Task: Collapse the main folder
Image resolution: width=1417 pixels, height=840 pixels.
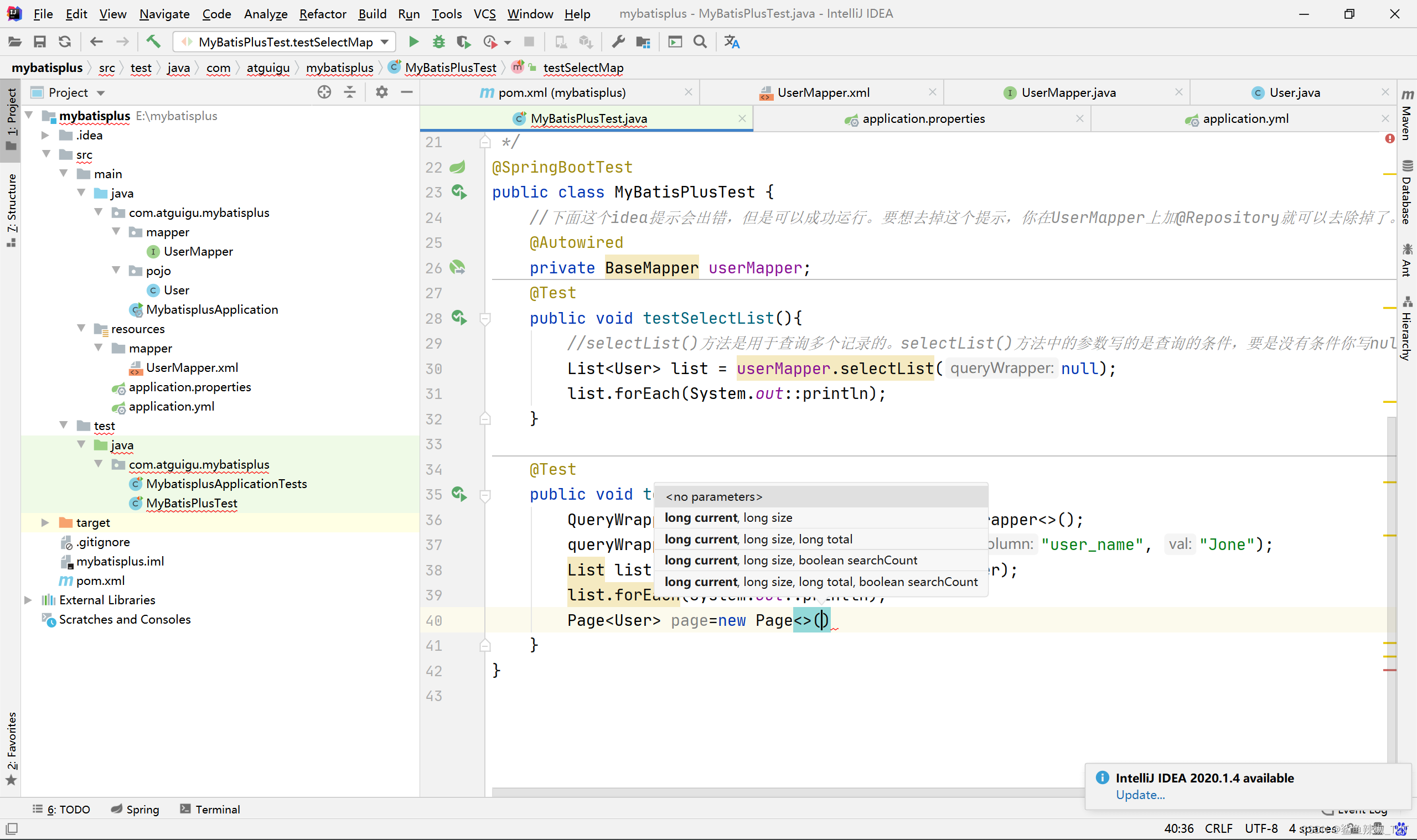Action: pos(64,174)
